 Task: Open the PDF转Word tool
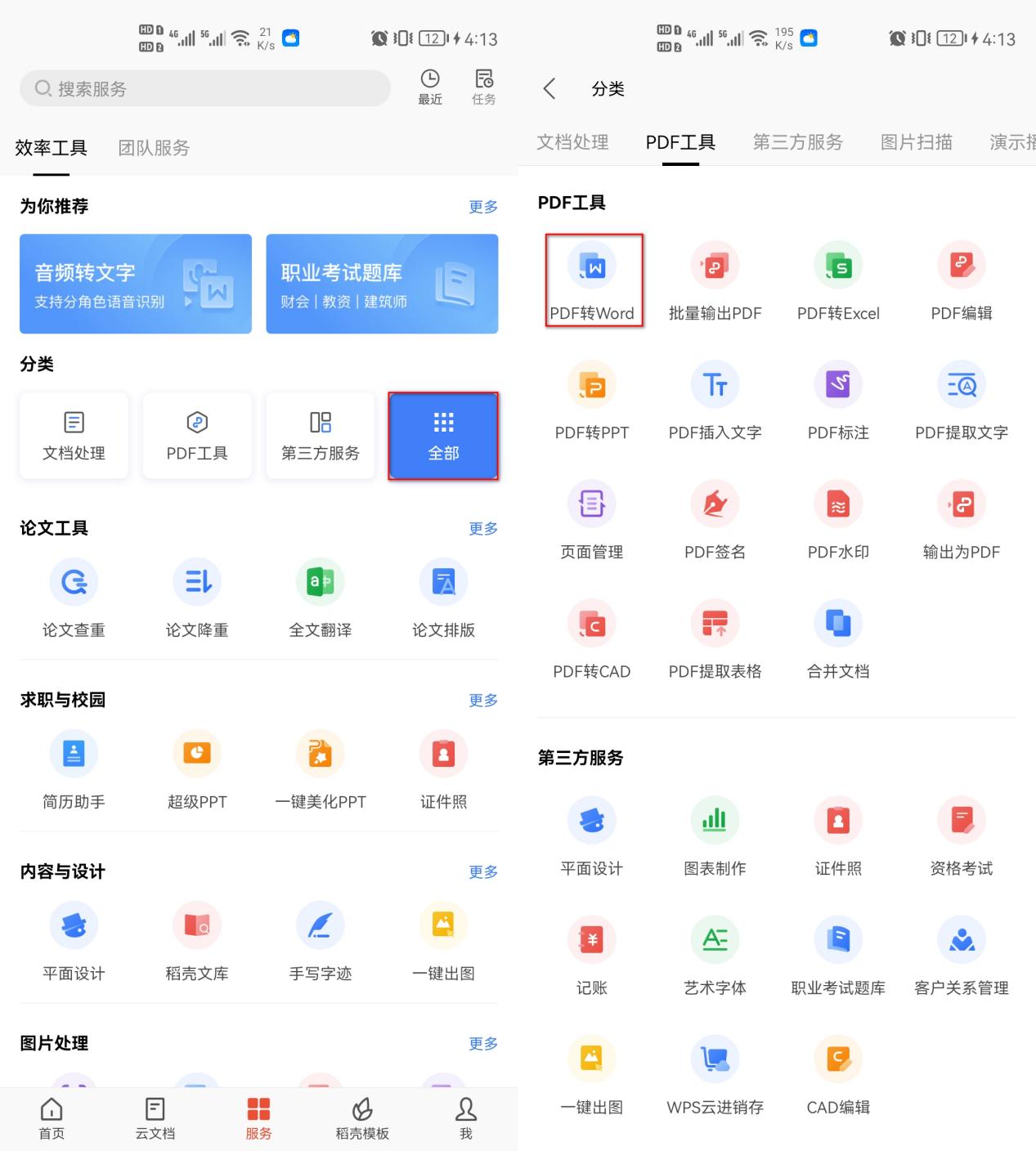click(593, 280)
